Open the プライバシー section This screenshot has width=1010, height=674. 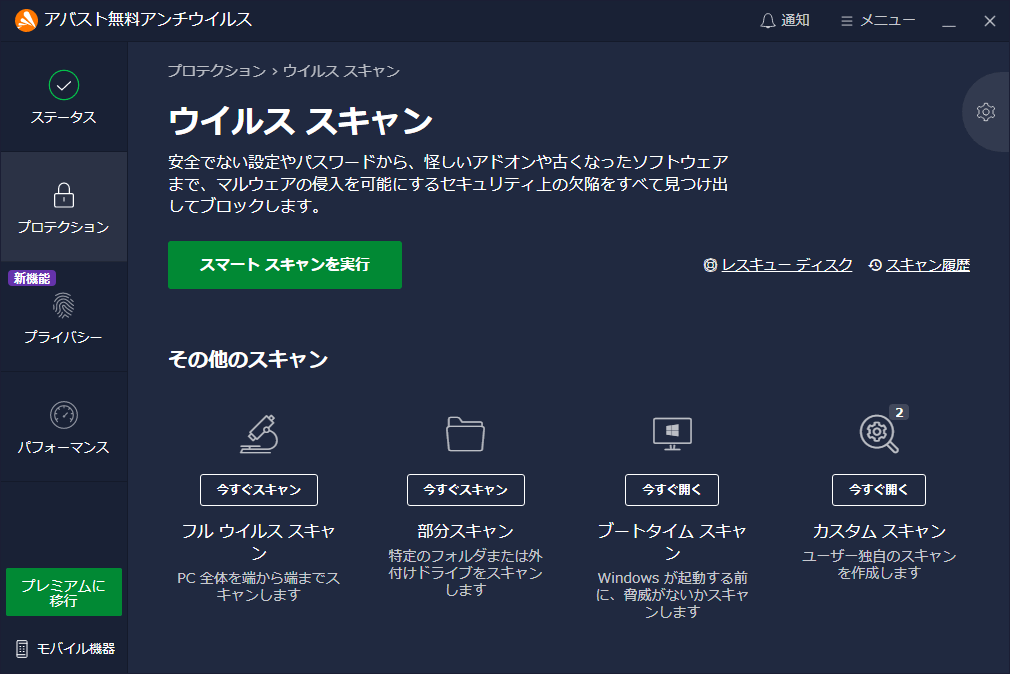point(64,317)
